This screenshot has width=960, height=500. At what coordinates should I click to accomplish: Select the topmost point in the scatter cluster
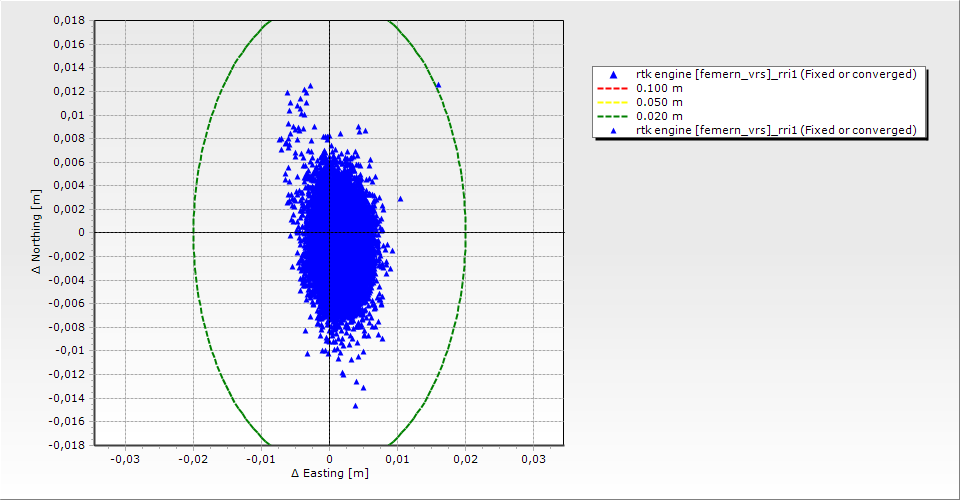click(x=310, y=86)
